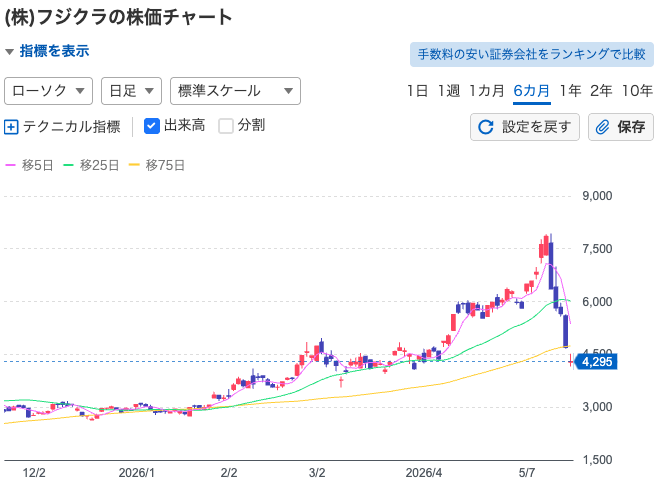Click the 保存 save button

(x=620, y=127)
